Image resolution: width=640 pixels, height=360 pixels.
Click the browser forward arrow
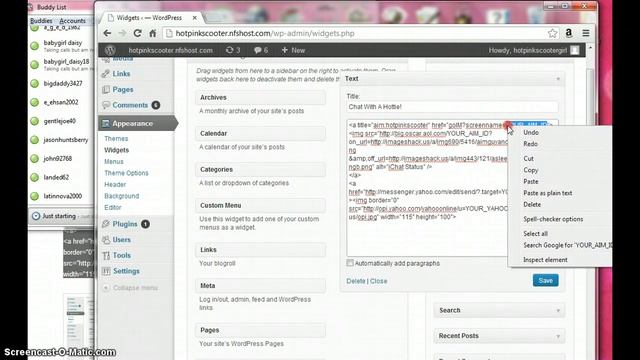click(122, 33)
